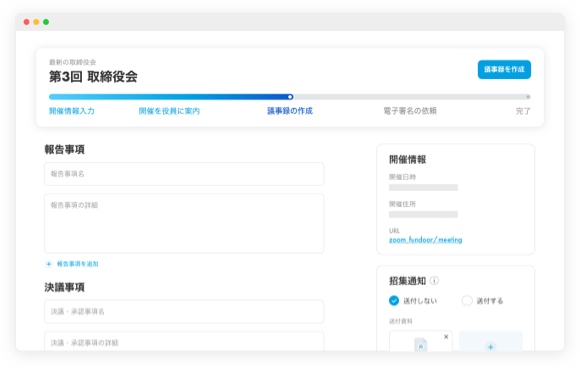The width and height of the screenshot is (580, 368).
Task: Click the attached document file icon
Action: pyautogui.click(x=421, y=344)
